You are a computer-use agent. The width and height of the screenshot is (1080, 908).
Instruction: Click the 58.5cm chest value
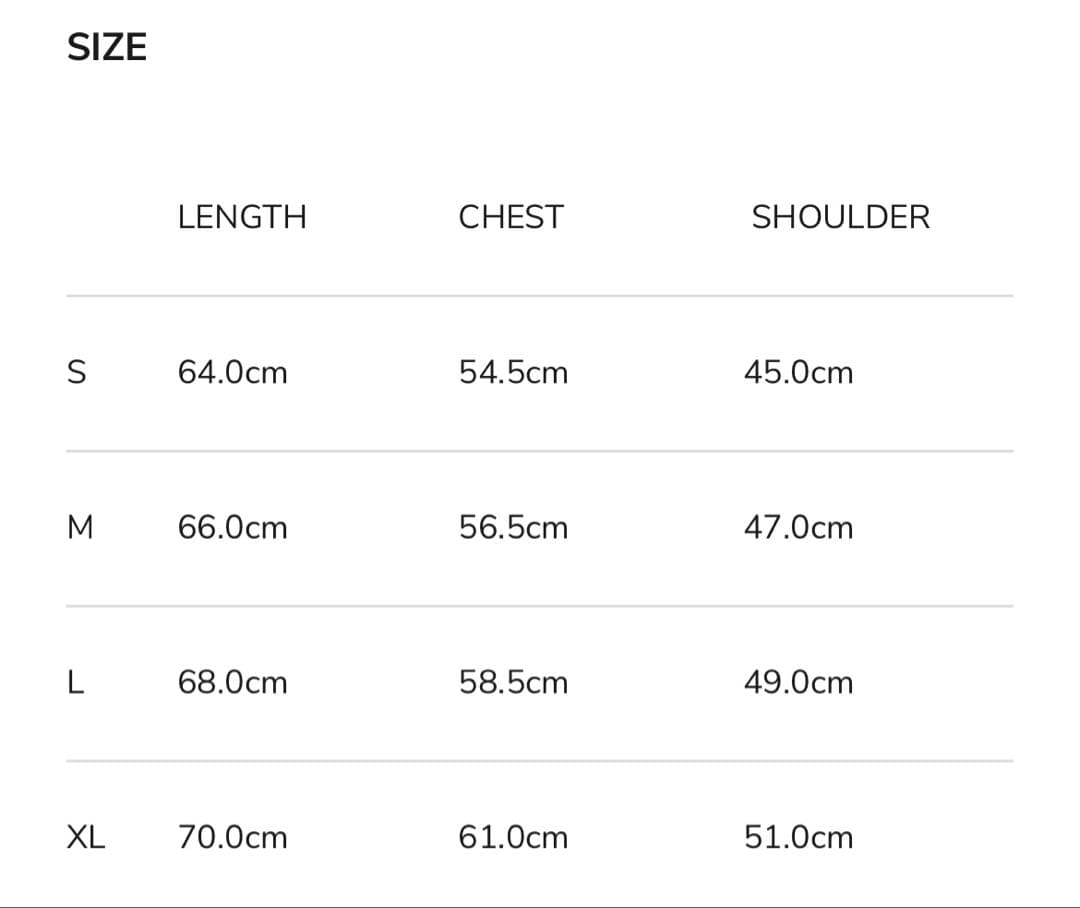[513, 683]
